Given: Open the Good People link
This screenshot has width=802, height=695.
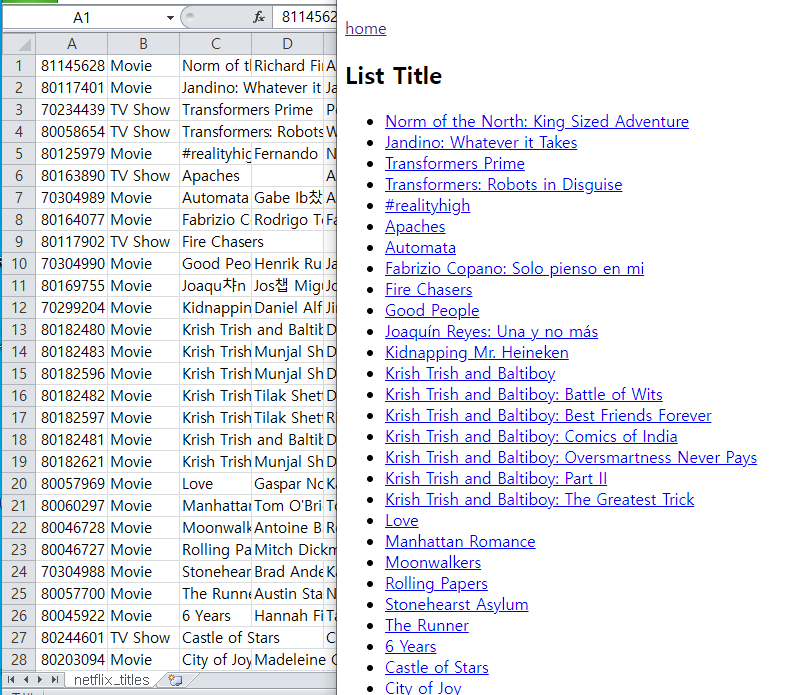Looking at the screenshot, I should point(432,310).
